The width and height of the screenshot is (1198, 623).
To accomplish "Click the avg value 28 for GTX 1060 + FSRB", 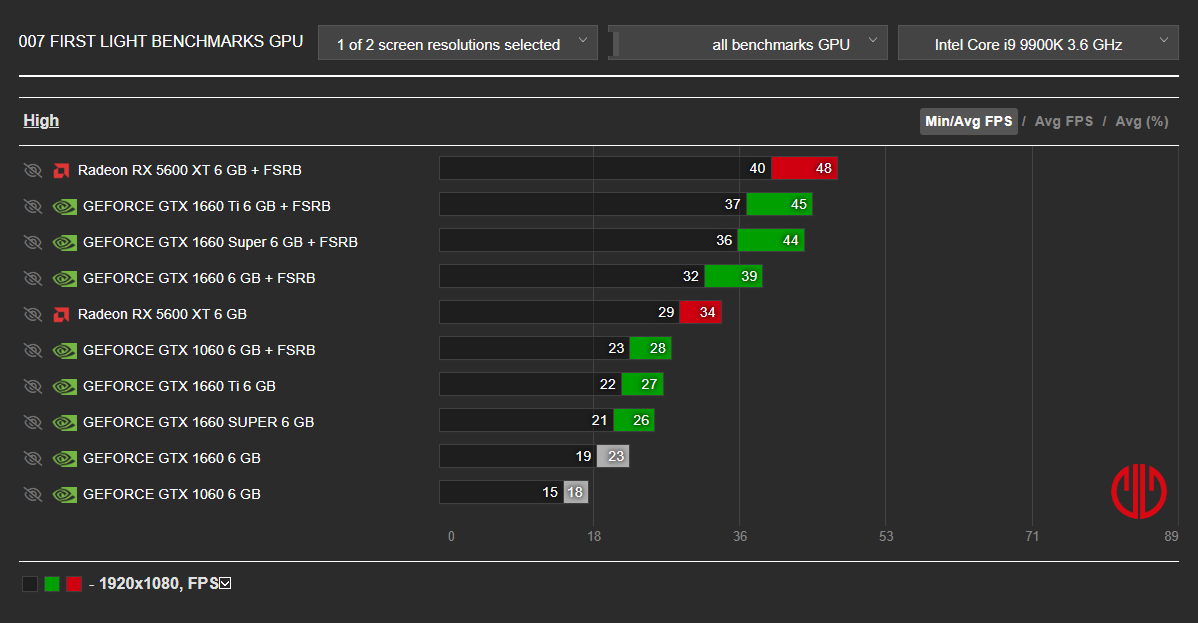I will [658, 348].
